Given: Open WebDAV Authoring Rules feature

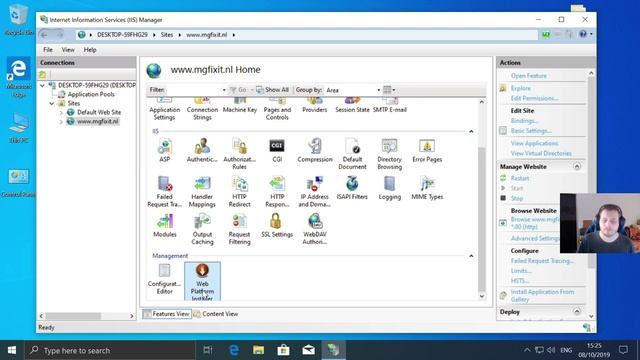Looking at the screenshot, I should pyautogui.click(x=315, y=229).
